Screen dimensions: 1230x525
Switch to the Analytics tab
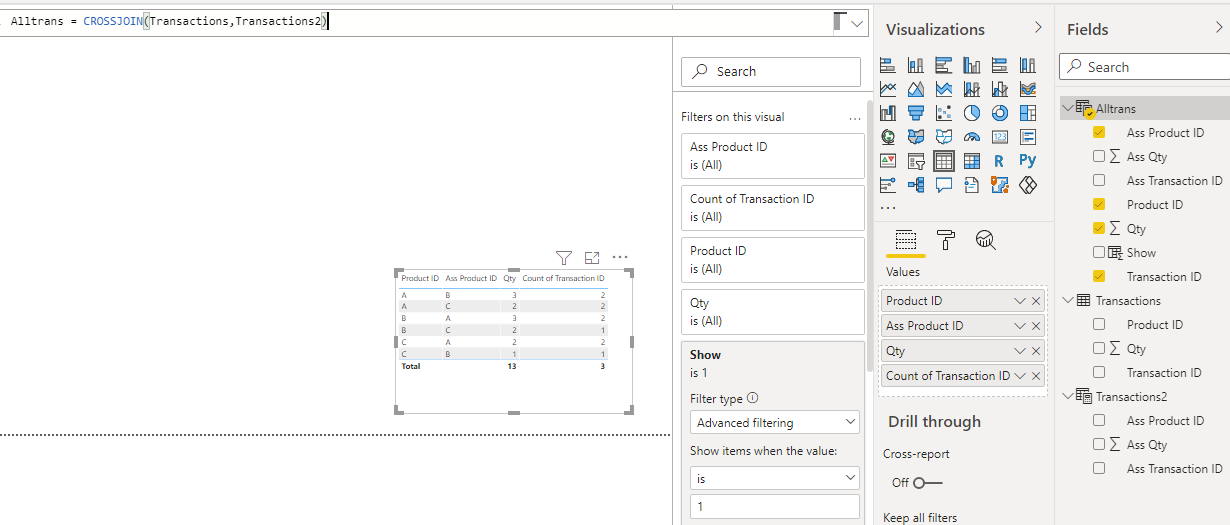(986, 239)
